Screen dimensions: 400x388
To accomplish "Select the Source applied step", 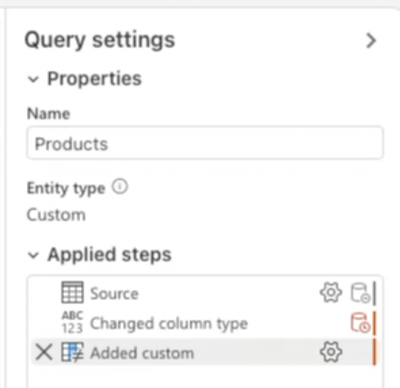I will 203,293.
